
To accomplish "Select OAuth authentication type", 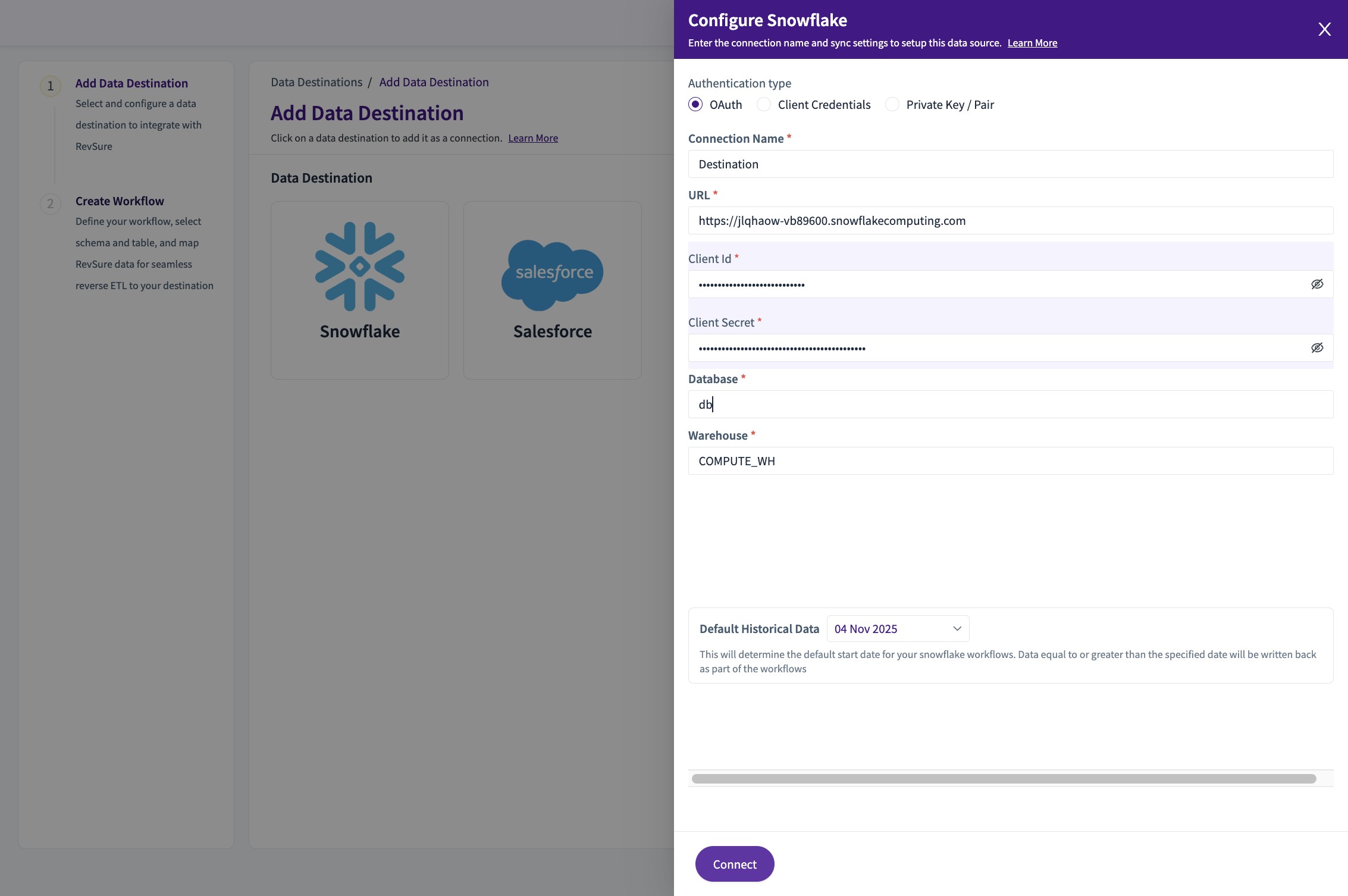I will click(x=695, y=105).
